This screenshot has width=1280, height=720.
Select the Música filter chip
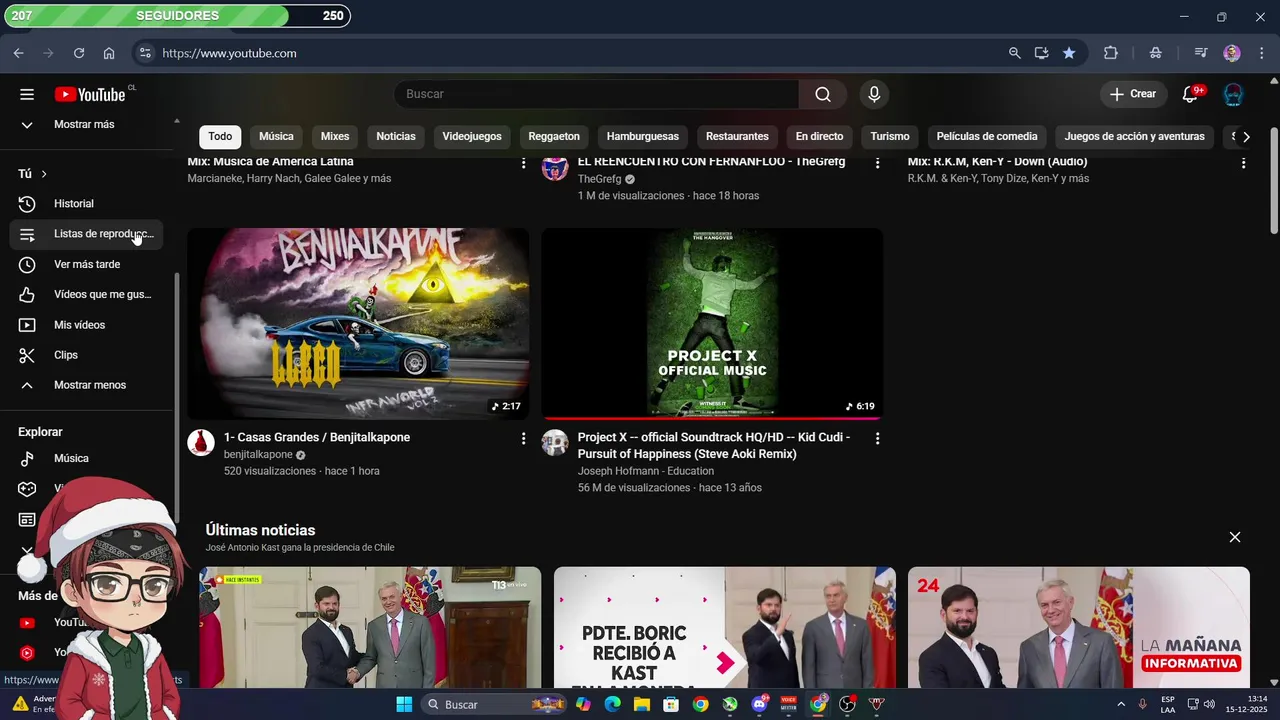tap(276, 137)
